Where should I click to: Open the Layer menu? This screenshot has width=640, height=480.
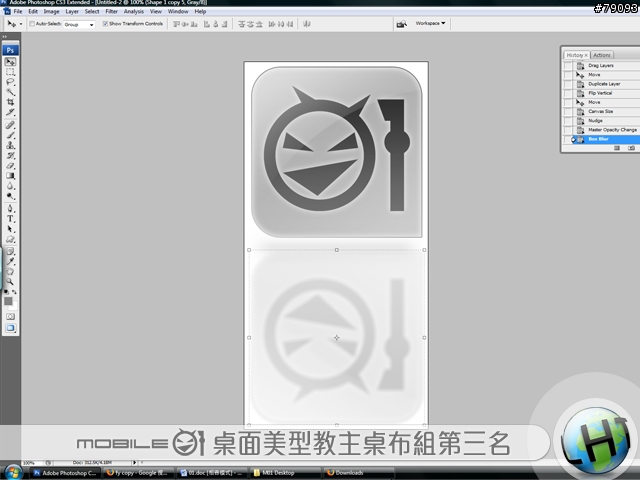coord(72,11)
